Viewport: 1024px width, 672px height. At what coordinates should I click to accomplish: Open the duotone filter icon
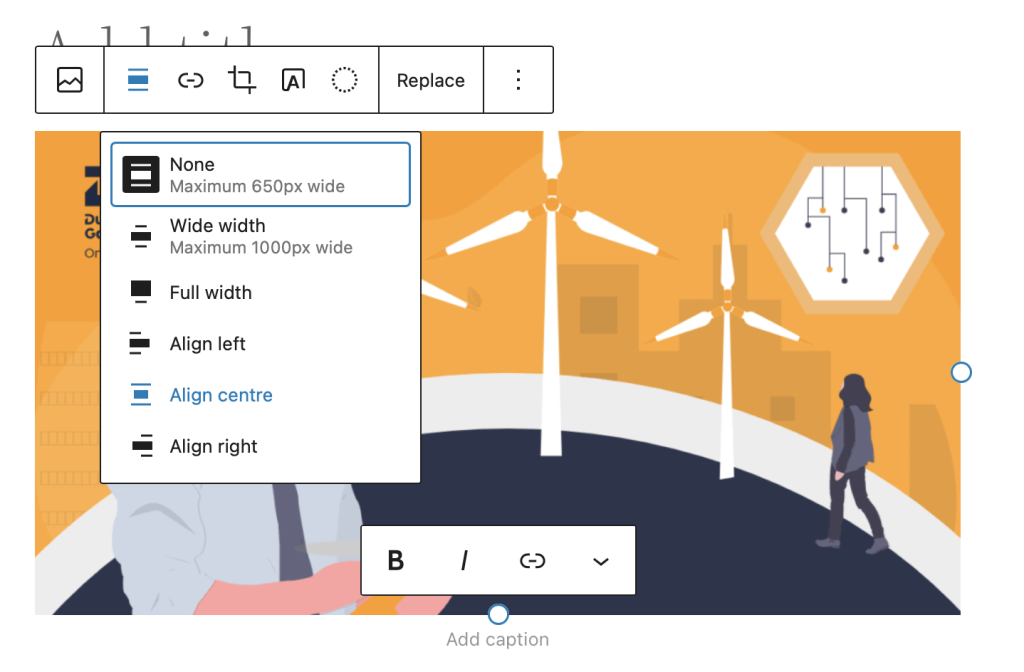tap(344, 79)
